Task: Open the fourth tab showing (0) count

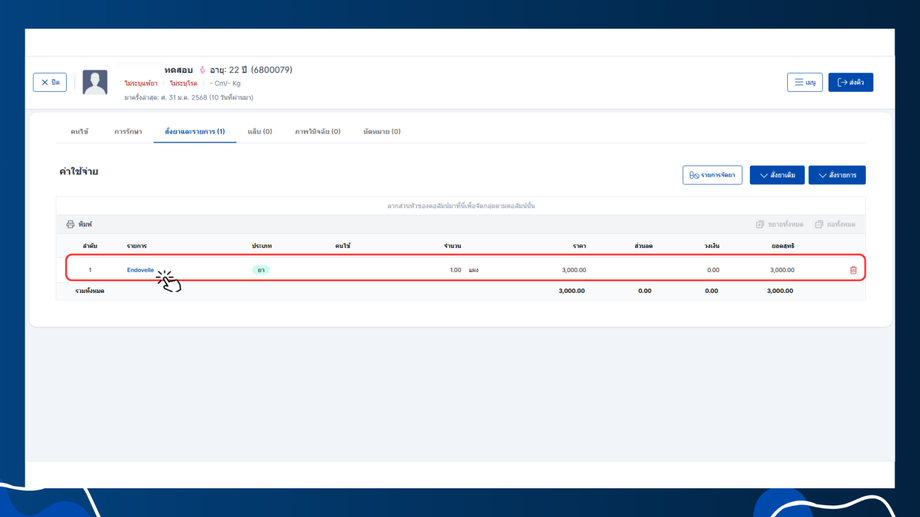Action: tap(260, 131)
